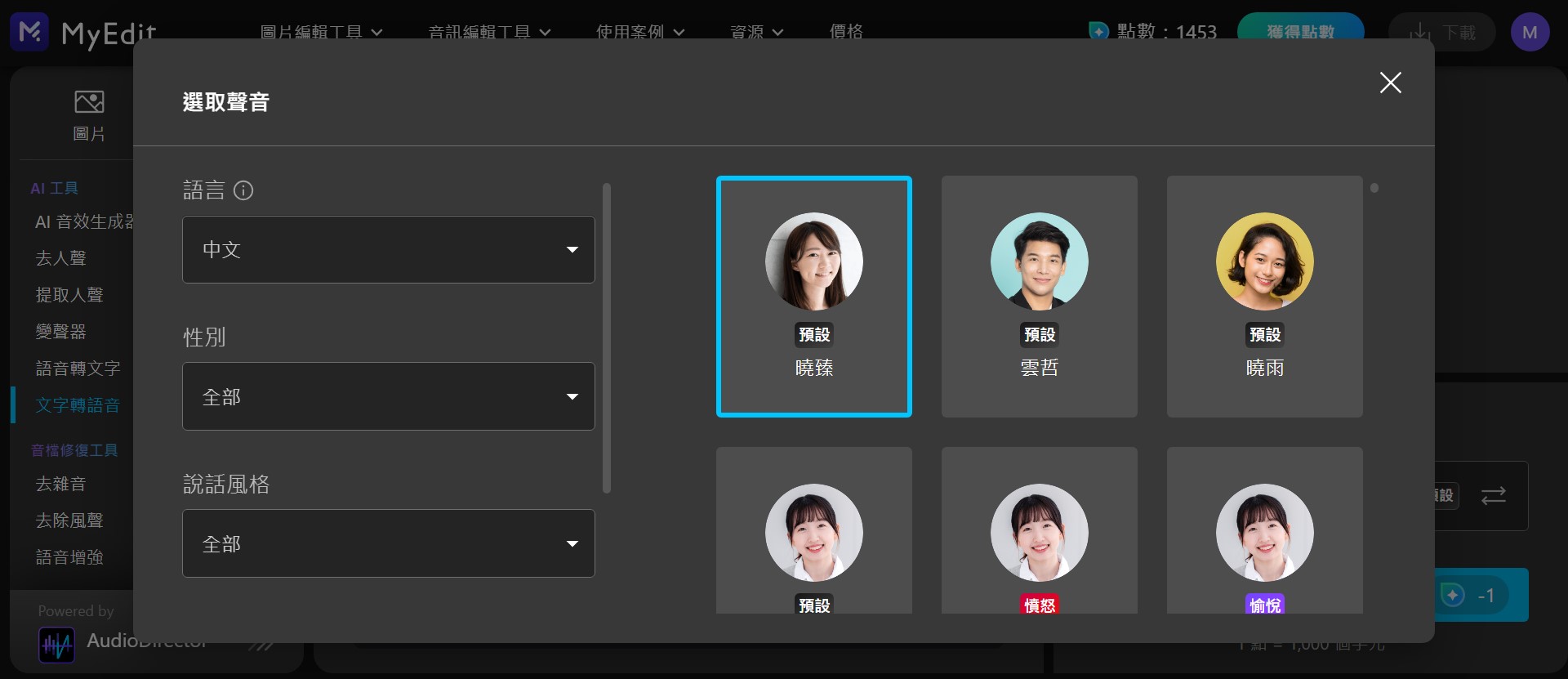Open AI 音效生成器 in sidebar
Image resolution: width=1568 pixels, height=679 pixels.
click(84, 221)
